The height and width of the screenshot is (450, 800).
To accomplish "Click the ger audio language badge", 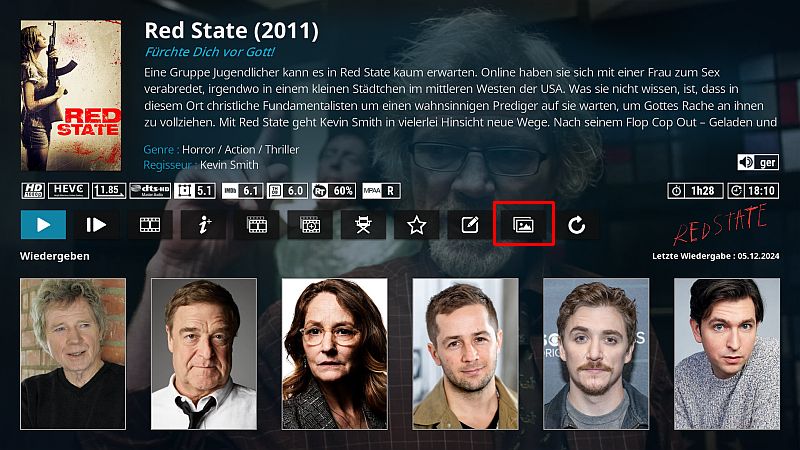I will coord(758,162).
